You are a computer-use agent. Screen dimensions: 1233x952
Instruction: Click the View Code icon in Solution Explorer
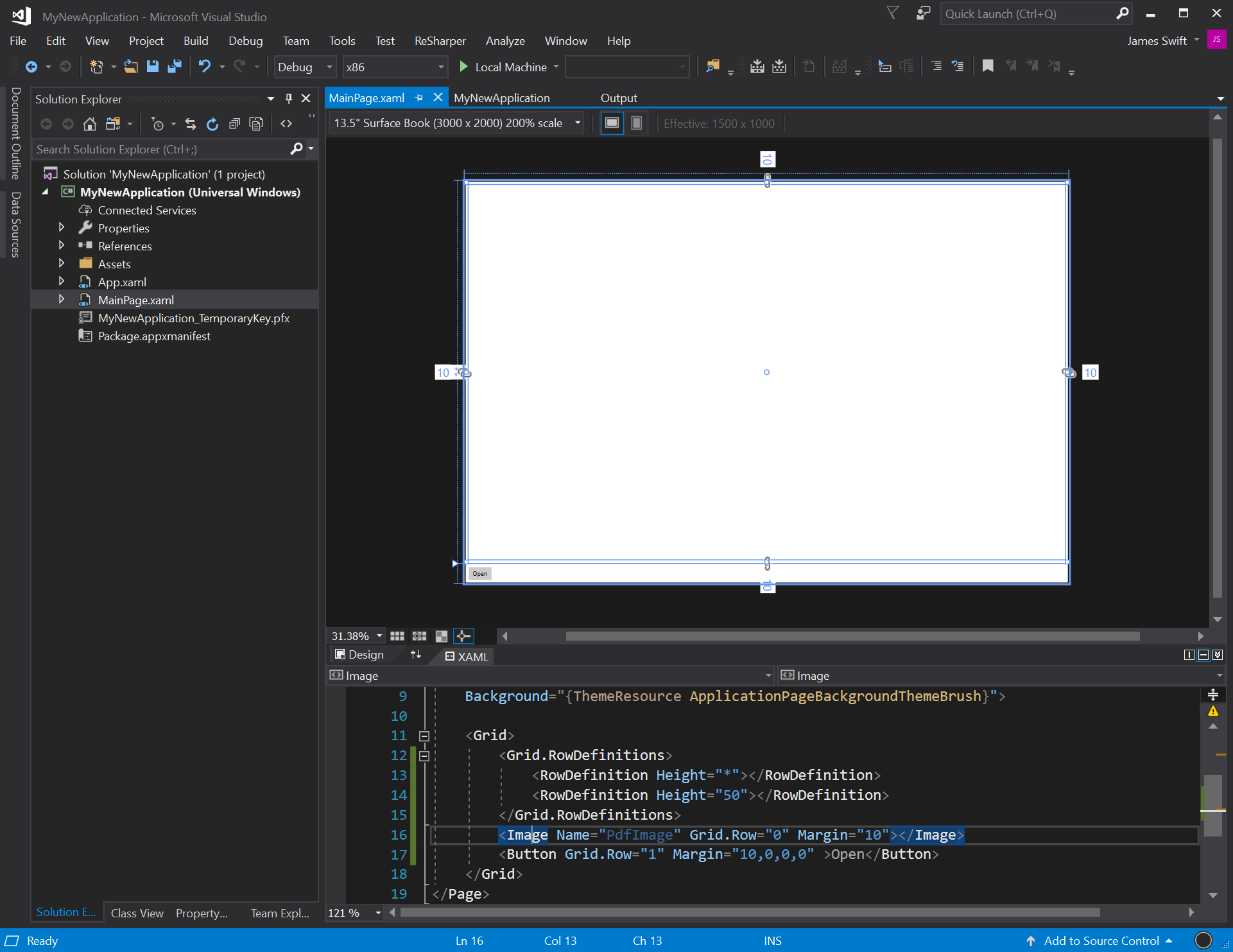pos(286,123)
